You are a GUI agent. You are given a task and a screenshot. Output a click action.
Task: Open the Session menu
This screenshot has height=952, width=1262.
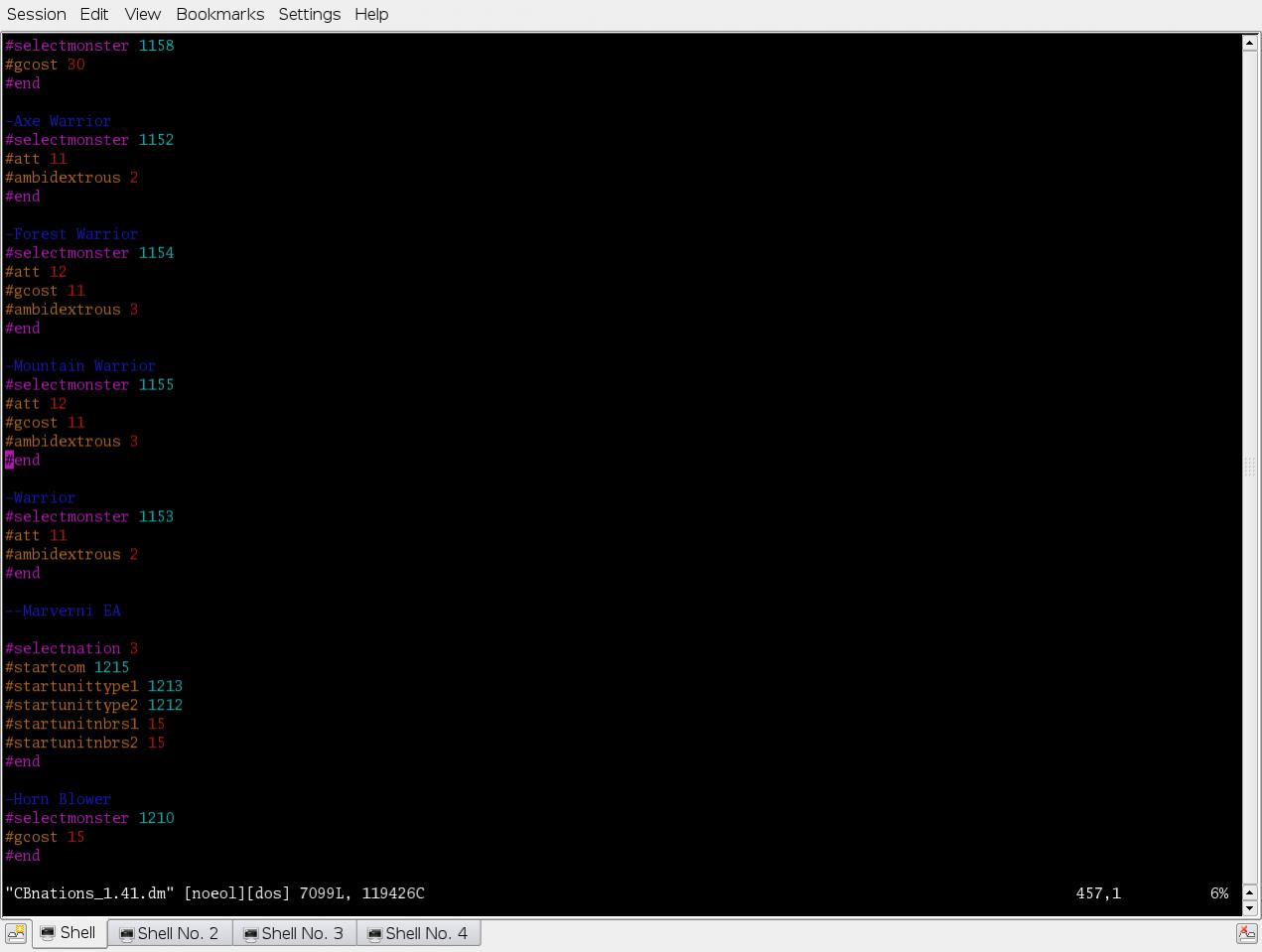pyautogui.click(x=37, y=14)
